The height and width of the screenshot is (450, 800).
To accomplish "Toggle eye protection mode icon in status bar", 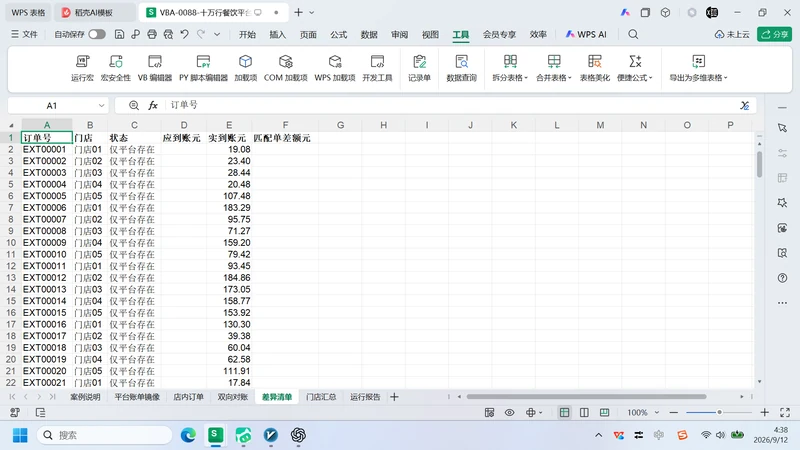I will pyautogui.click(x=509, y=412).
